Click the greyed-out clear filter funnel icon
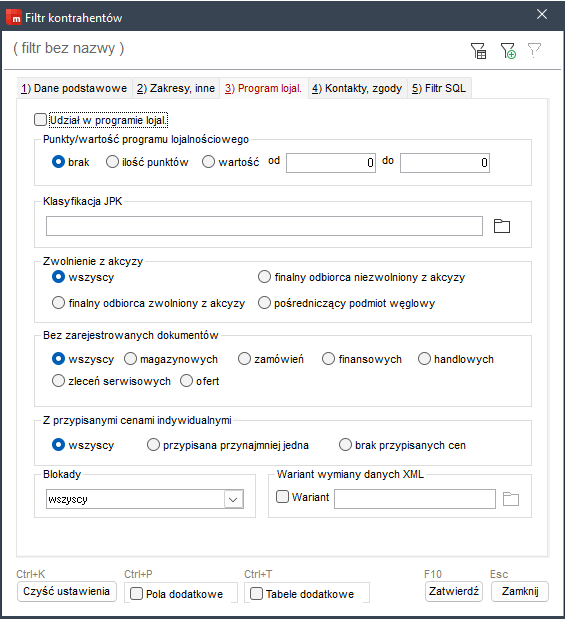565x620 pixels. tap(534, 51)
